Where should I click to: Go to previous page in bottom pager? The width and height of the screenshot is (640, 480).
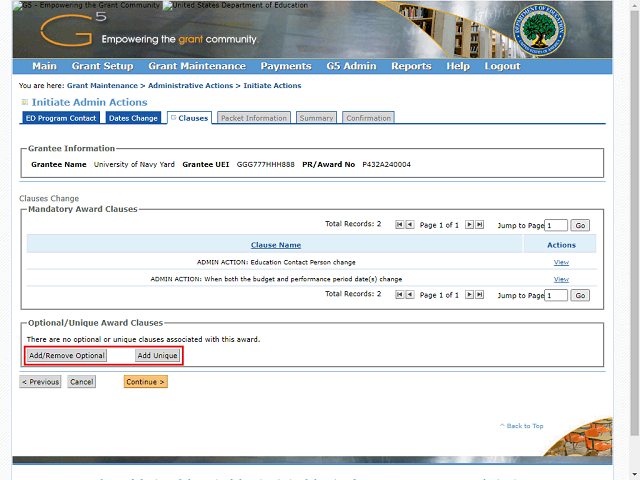(410, 295)
